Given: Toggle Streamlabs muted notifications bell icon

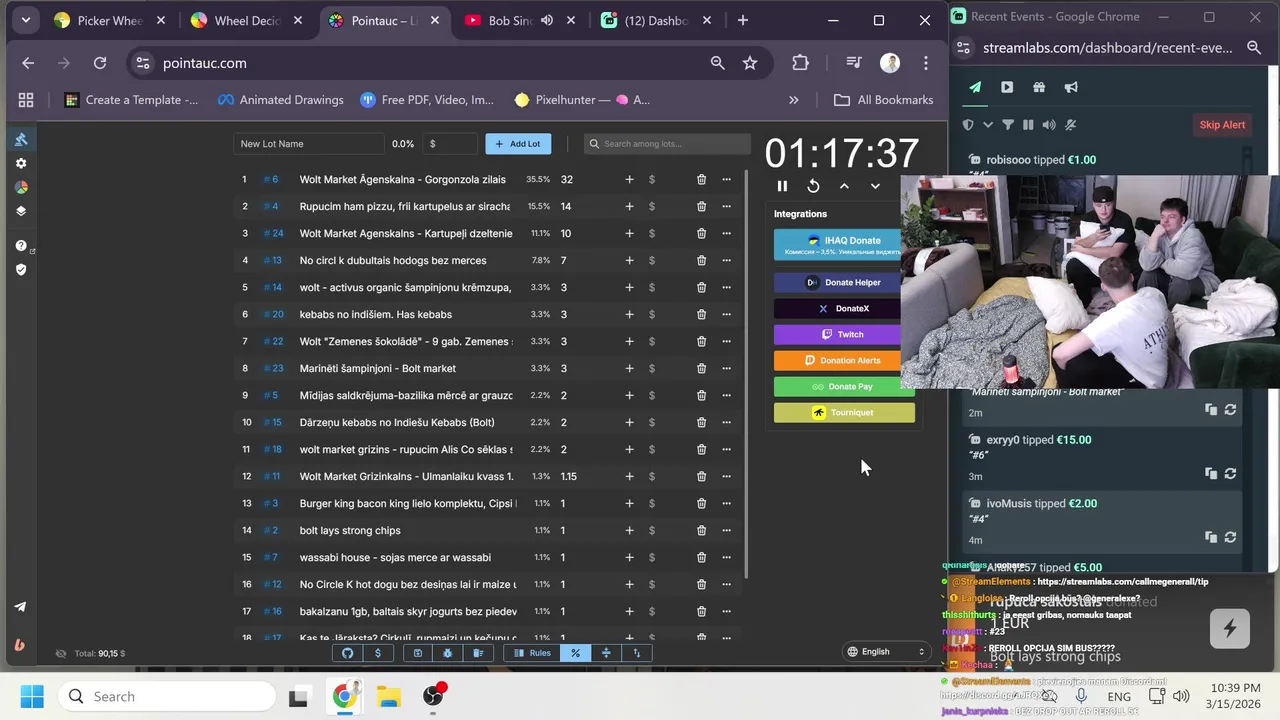Looking at the screenshot, I should click(x=1071, y=125).
